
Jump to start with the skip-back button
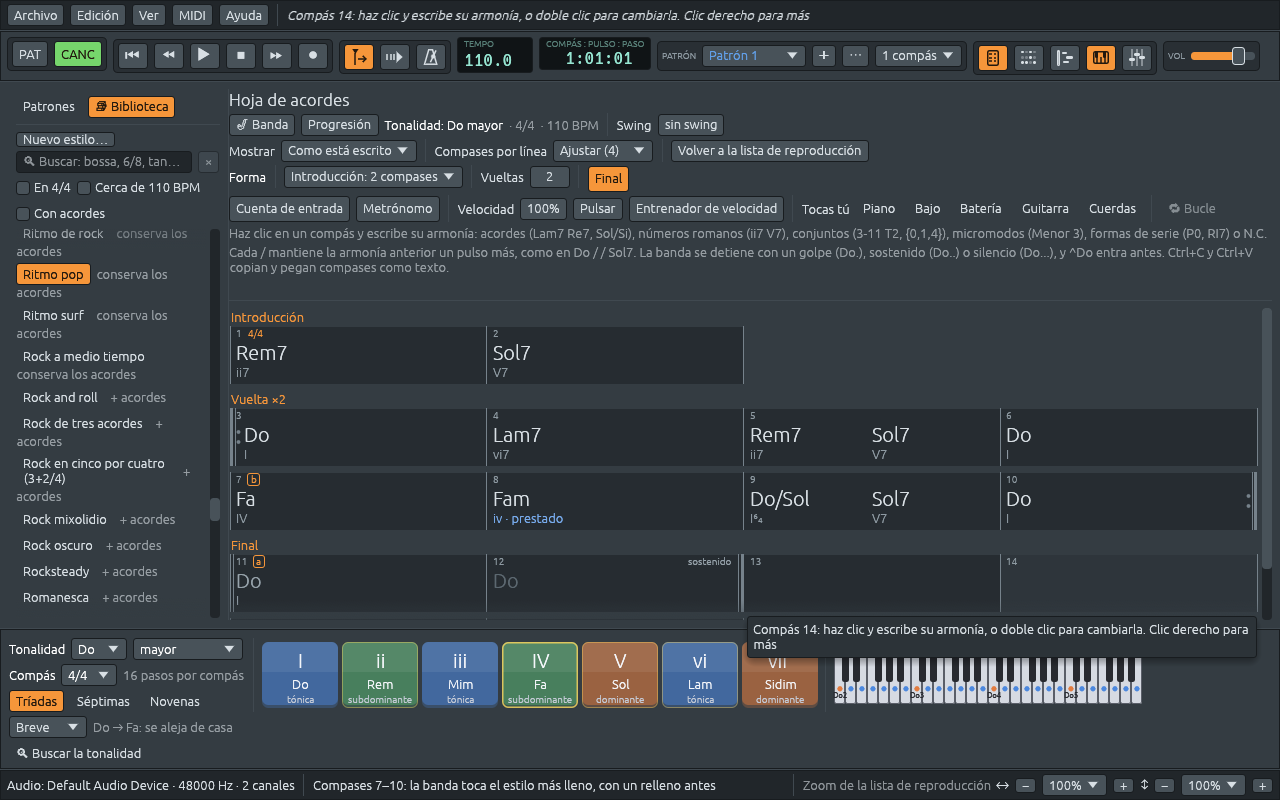pos(131,55)
